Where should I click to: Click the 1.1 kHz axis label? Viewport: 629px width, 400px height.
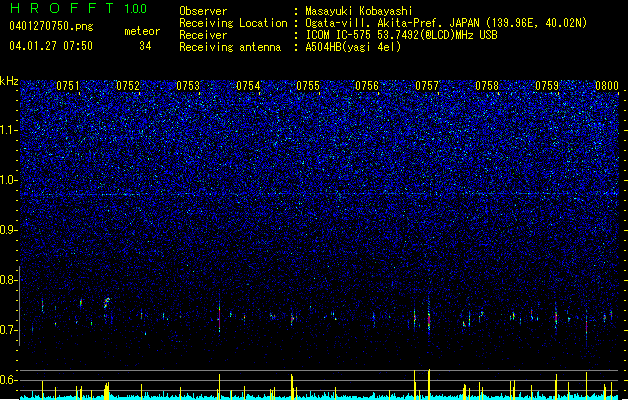click(9, 130)
